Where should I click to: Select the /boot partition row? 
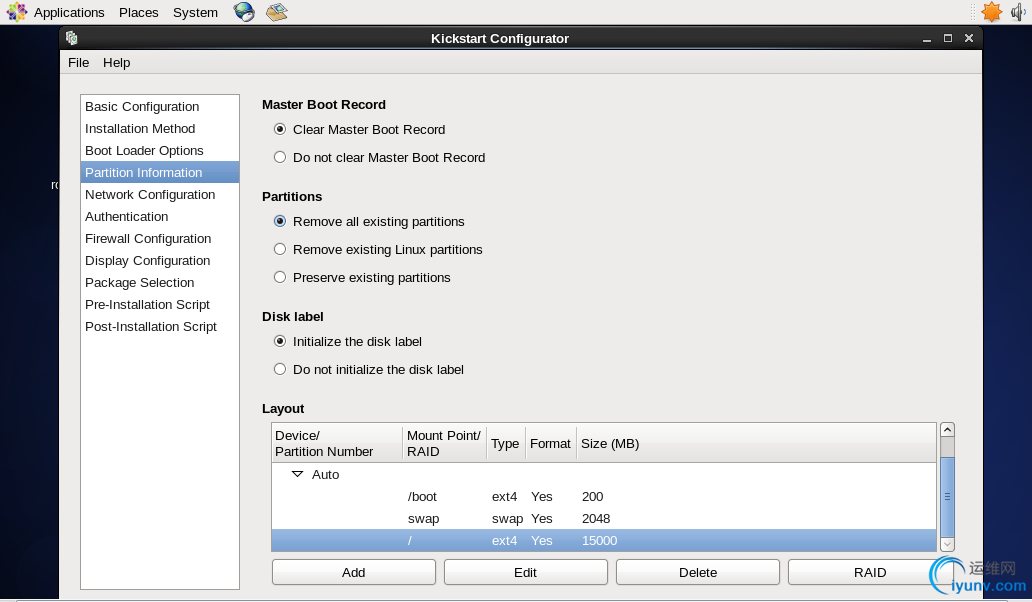point(604,497)
